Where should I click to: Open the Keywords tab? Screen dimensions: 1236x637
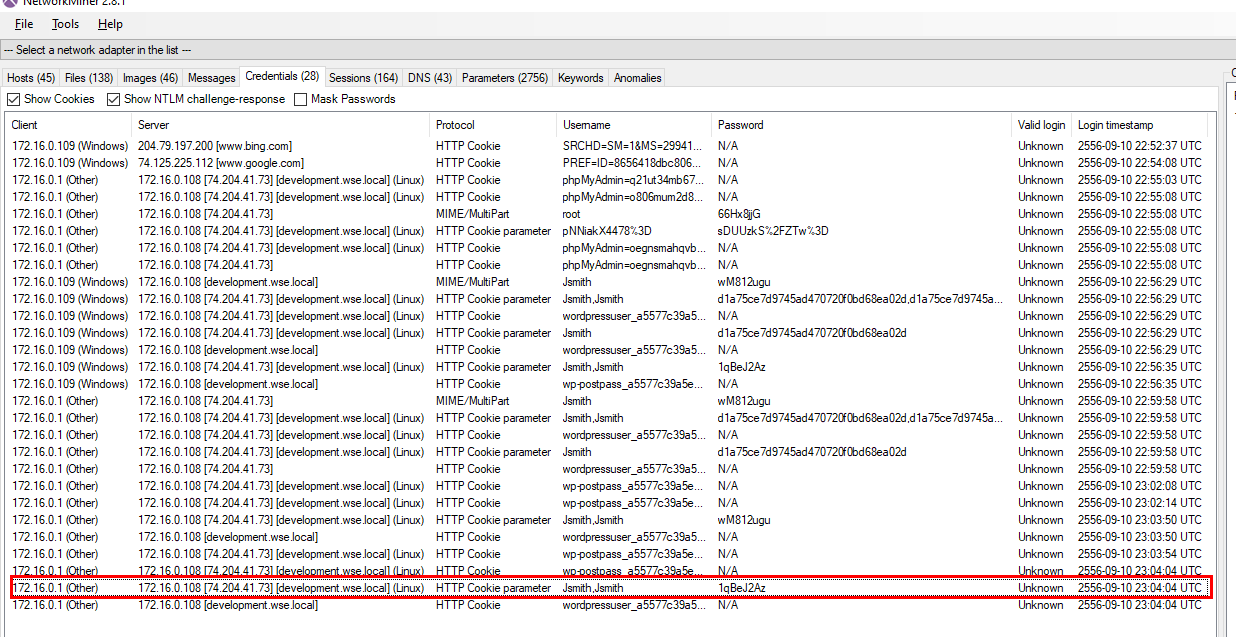[581, 78]
